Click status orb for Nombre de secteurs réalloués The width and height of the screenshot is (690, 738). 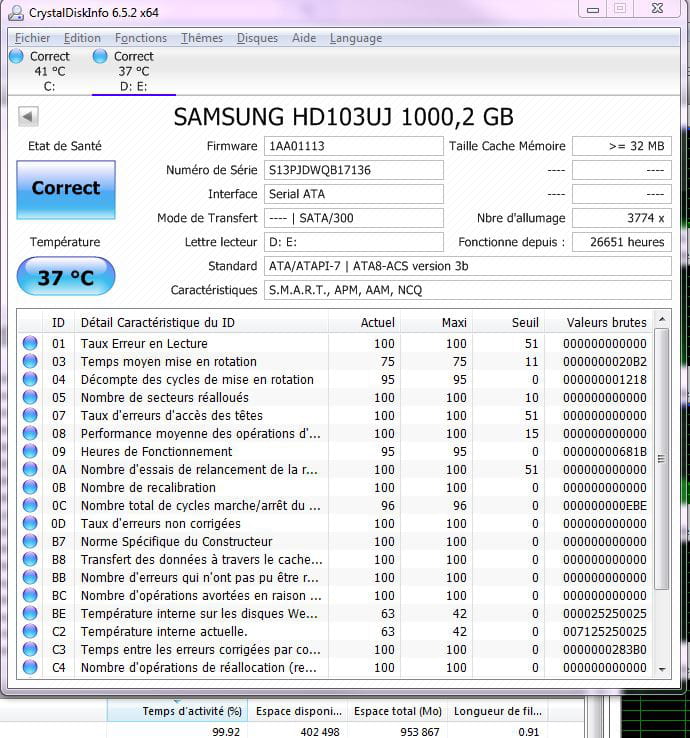click(x=30, y=398)
